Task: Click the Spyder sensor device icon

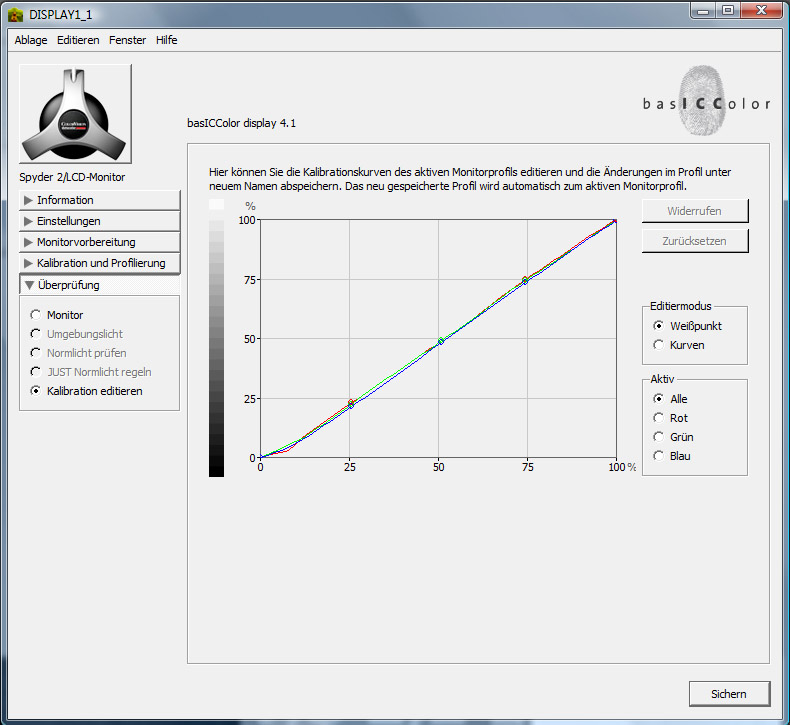Action: pyautogui.click(x=75, y=114)
